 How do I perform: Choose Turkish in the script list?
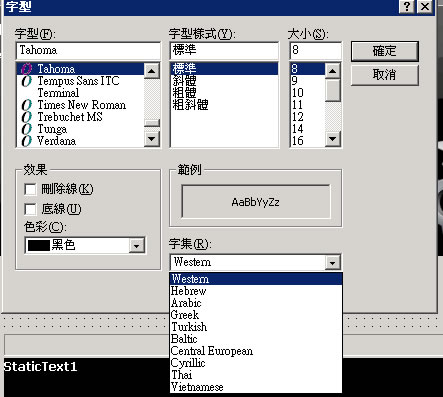click(256, 327)
